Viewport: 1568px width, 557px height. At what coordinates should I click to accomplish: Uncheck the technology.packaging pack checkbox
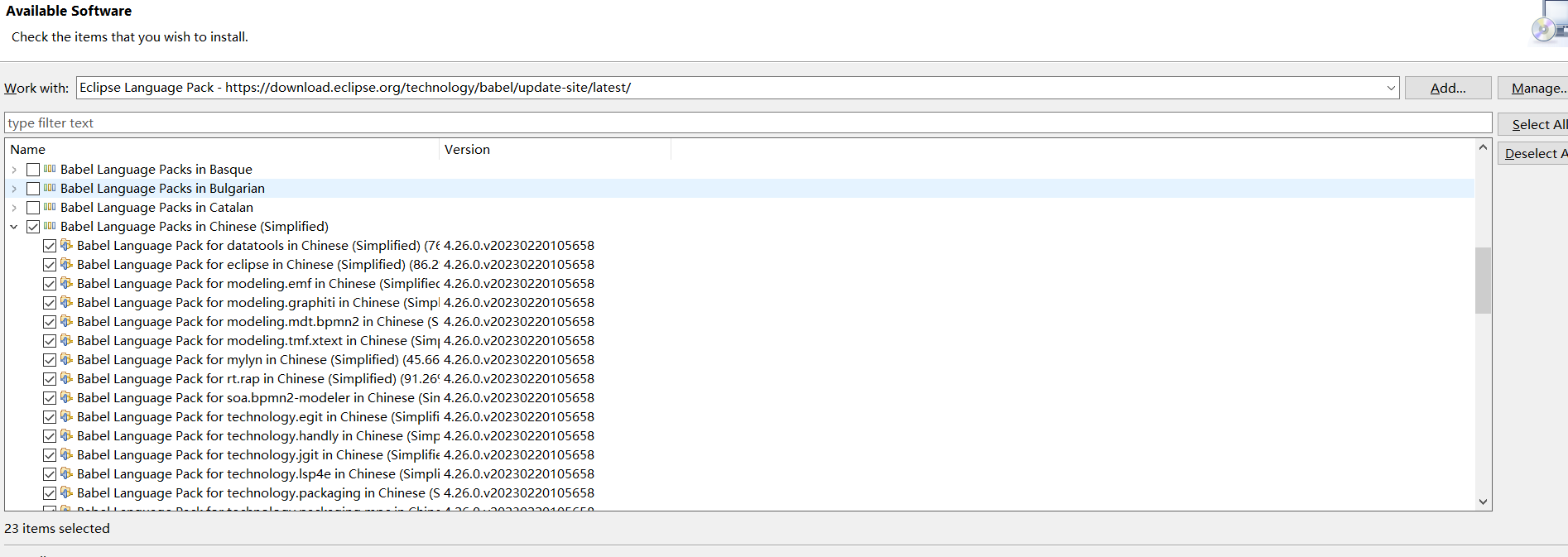click(50, 493)
